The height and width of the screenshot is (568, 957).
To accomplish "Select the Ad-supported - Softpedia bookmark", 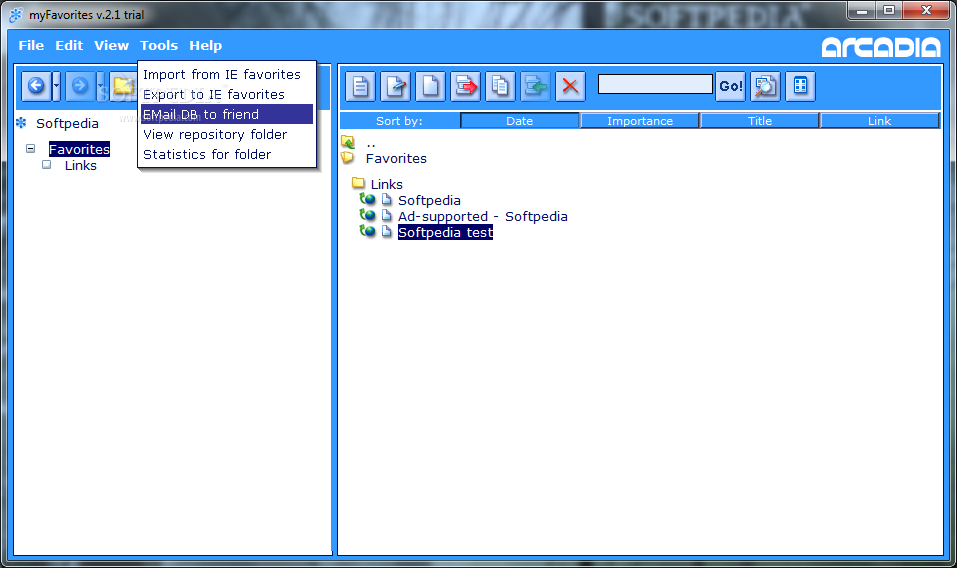I will tap(483, 217).
